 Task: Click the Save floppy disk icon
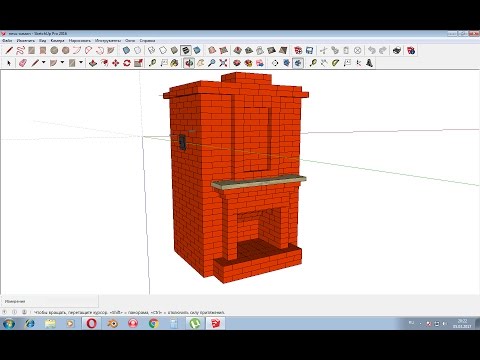tap(309, 51)
